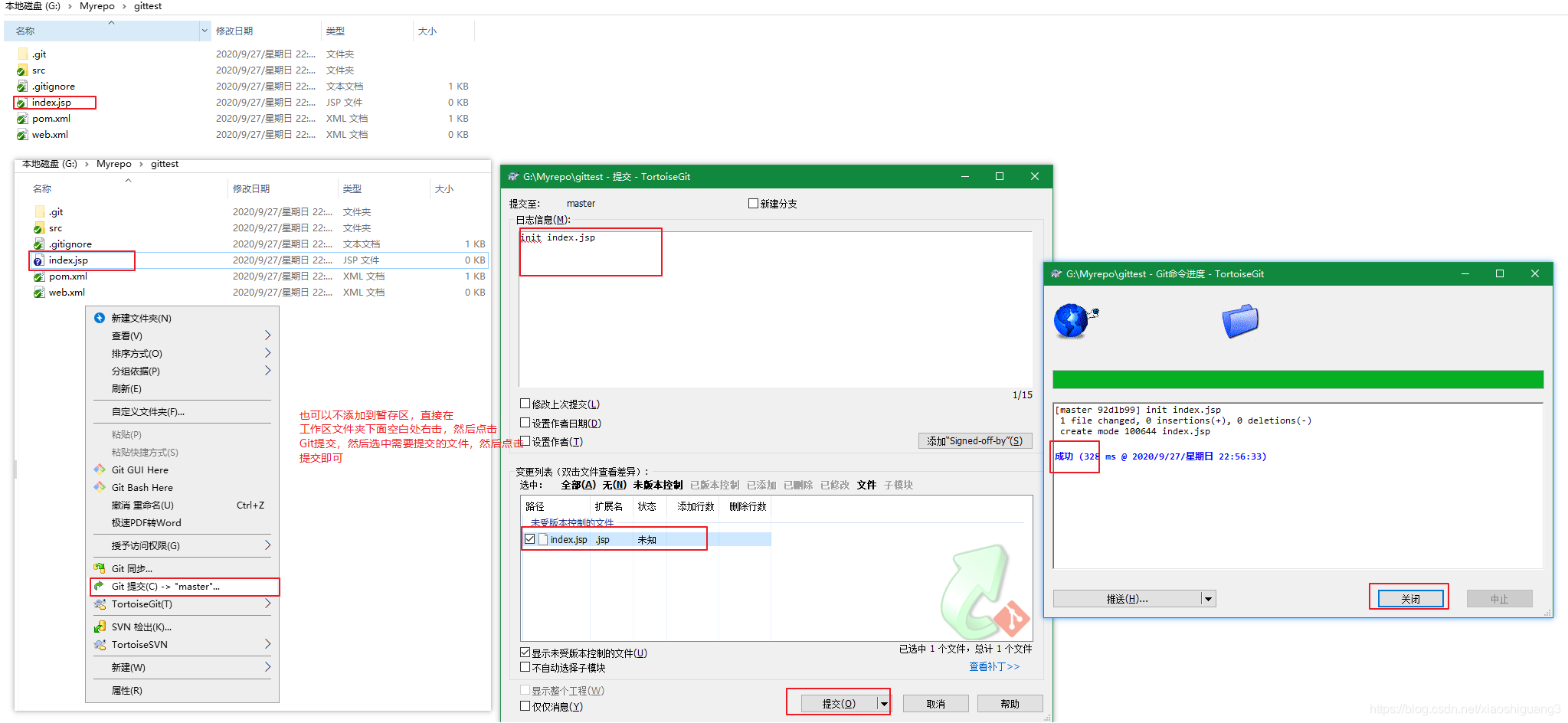Click the .gitignore file icon in top list
This screenshot has height=723, width=1568.
pyautogui.click(x=22, y=87)
